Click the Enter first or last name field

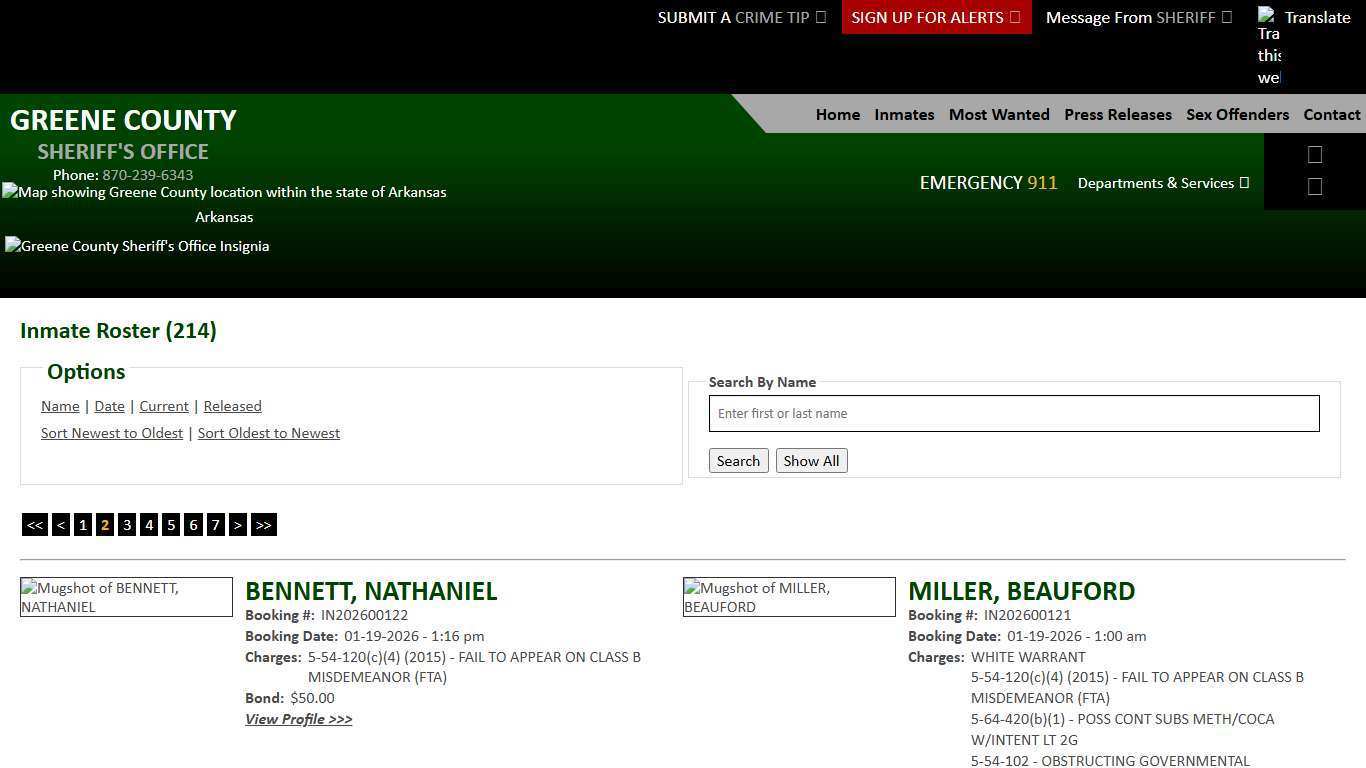click(1013, 413)
